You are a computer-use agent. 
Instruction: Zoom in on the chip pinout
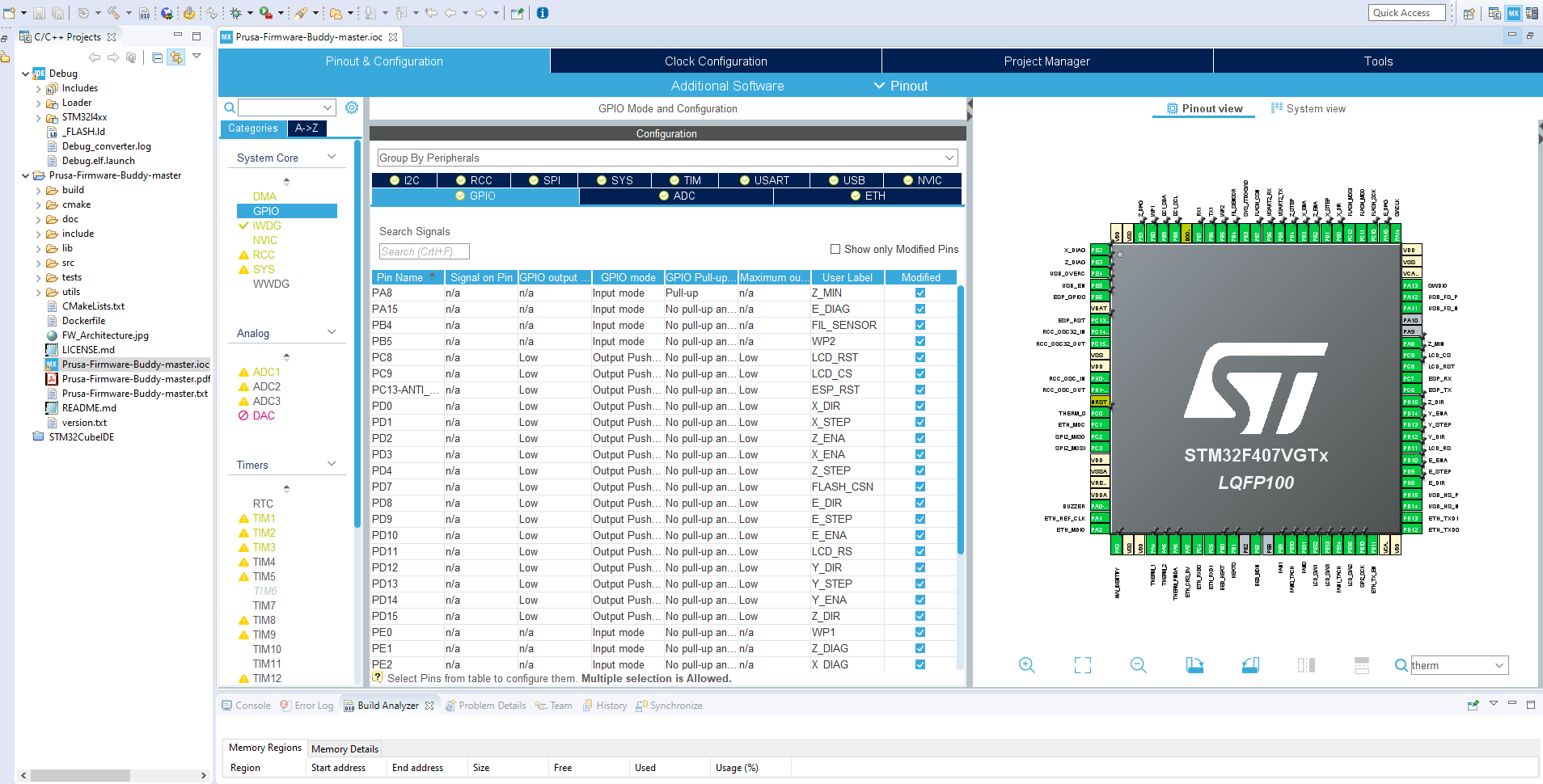pos(1026,665)
